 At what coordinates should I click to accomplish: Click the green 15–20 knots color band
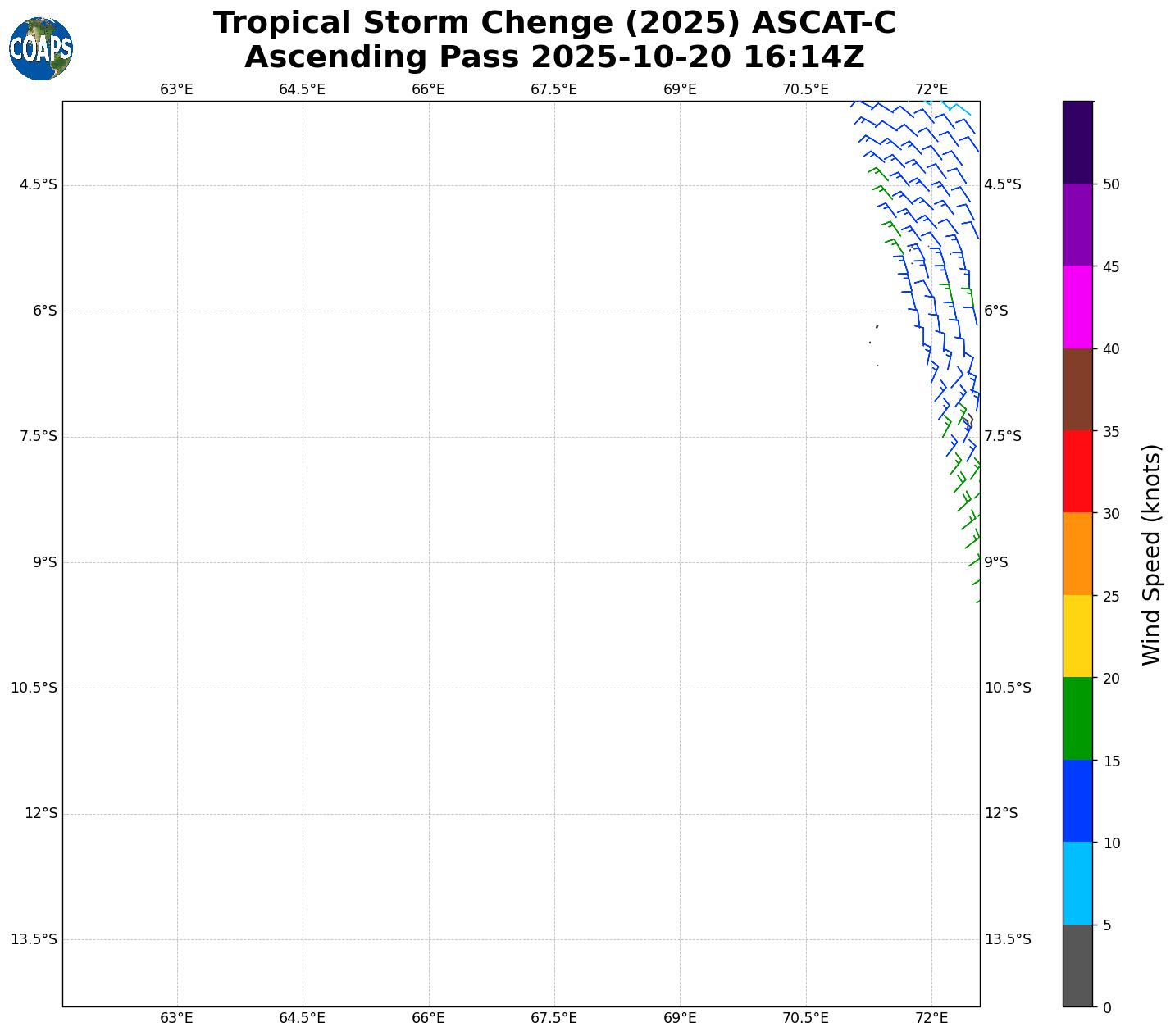[1077, 719]
